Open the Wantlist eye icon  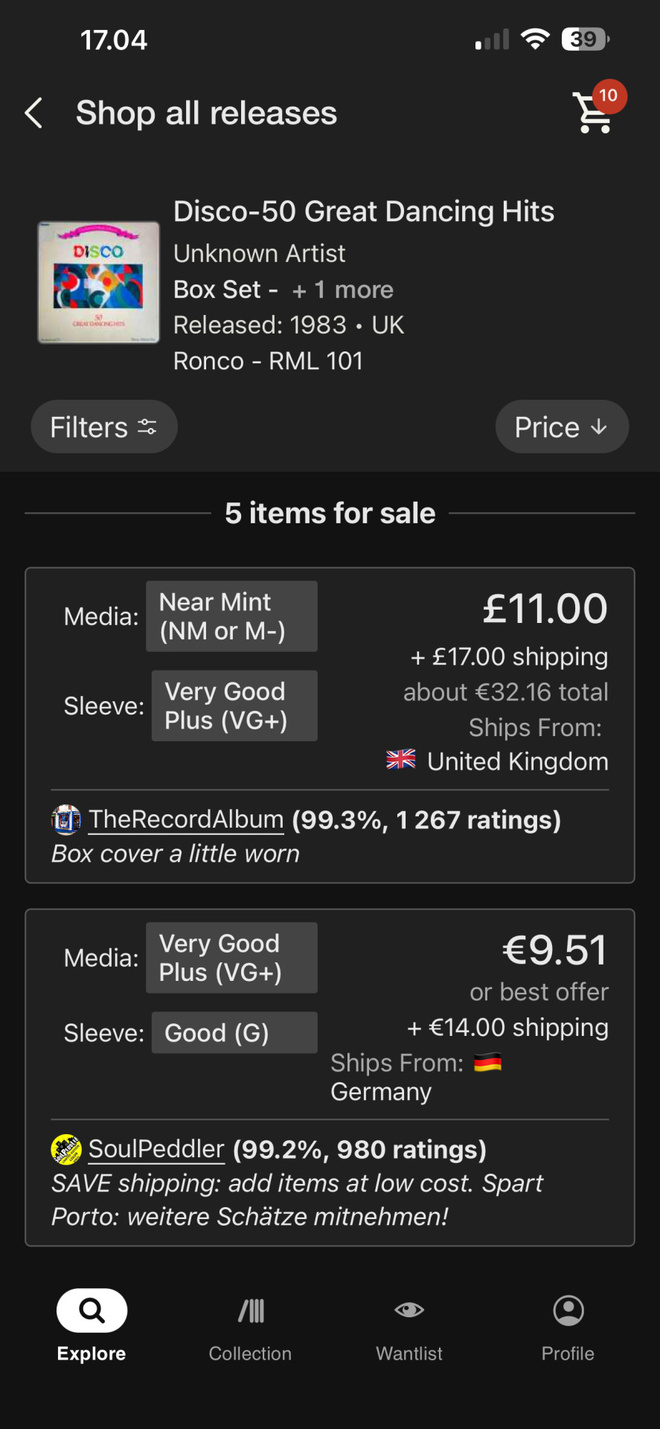click(x=409, y=1310)
